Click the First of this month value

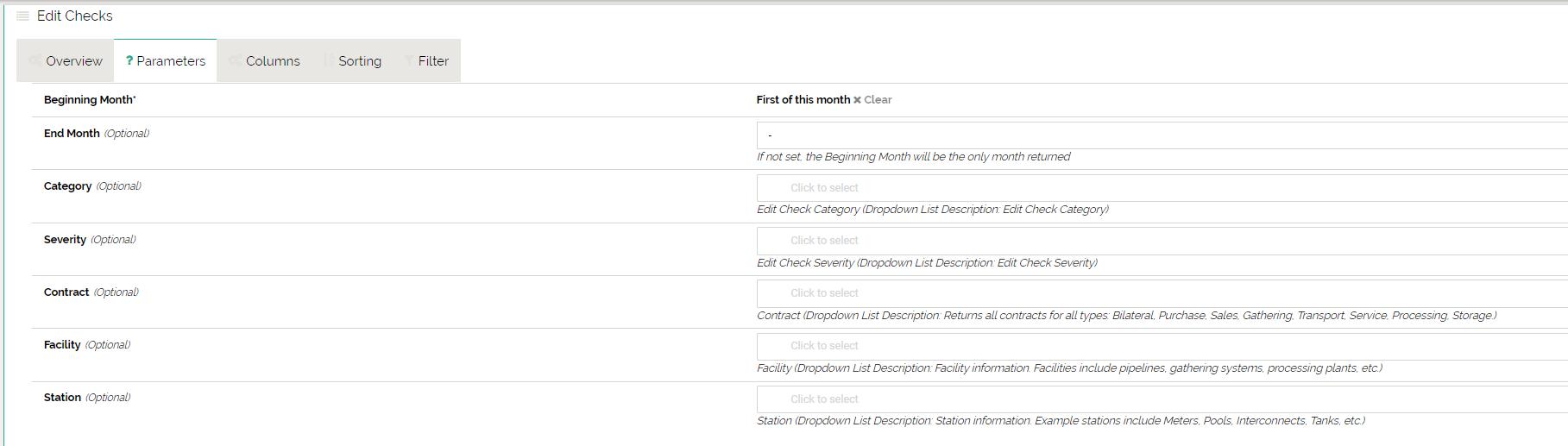point(803,100)
